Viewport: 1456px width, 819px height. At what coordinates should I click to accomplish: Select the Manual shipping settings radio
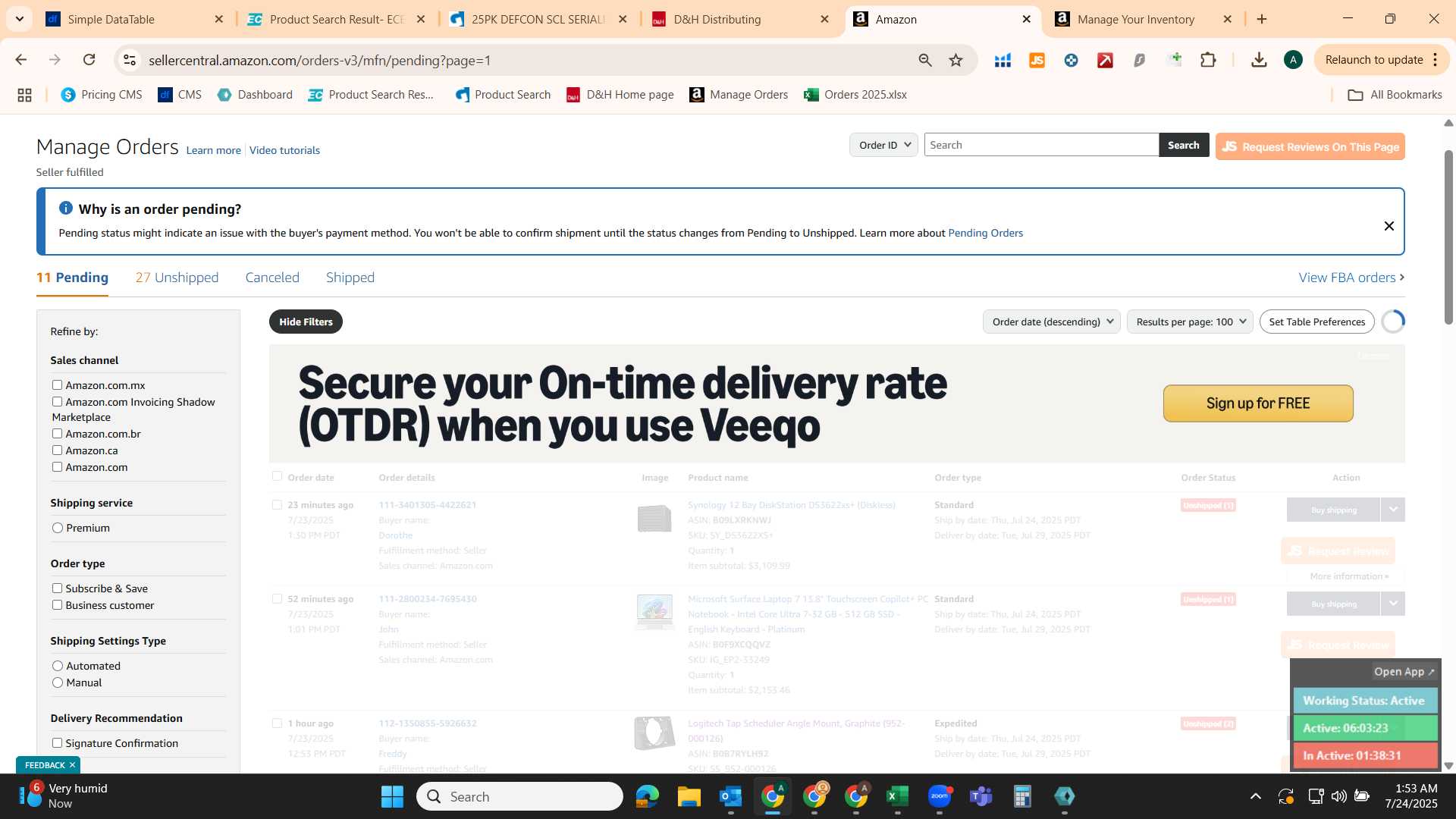pyautogui.click(x=58, y=682)
